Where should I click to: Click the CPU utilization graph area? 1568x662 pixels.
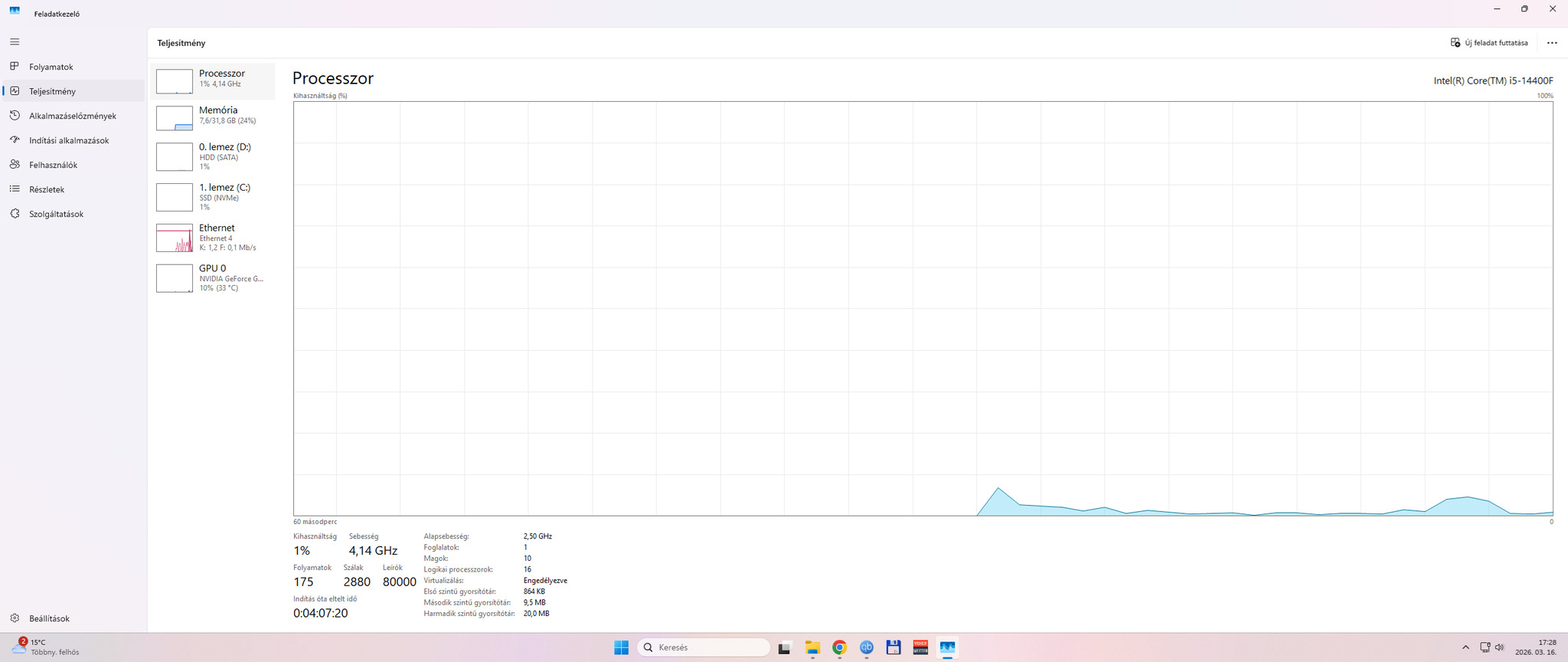point(923,309)
